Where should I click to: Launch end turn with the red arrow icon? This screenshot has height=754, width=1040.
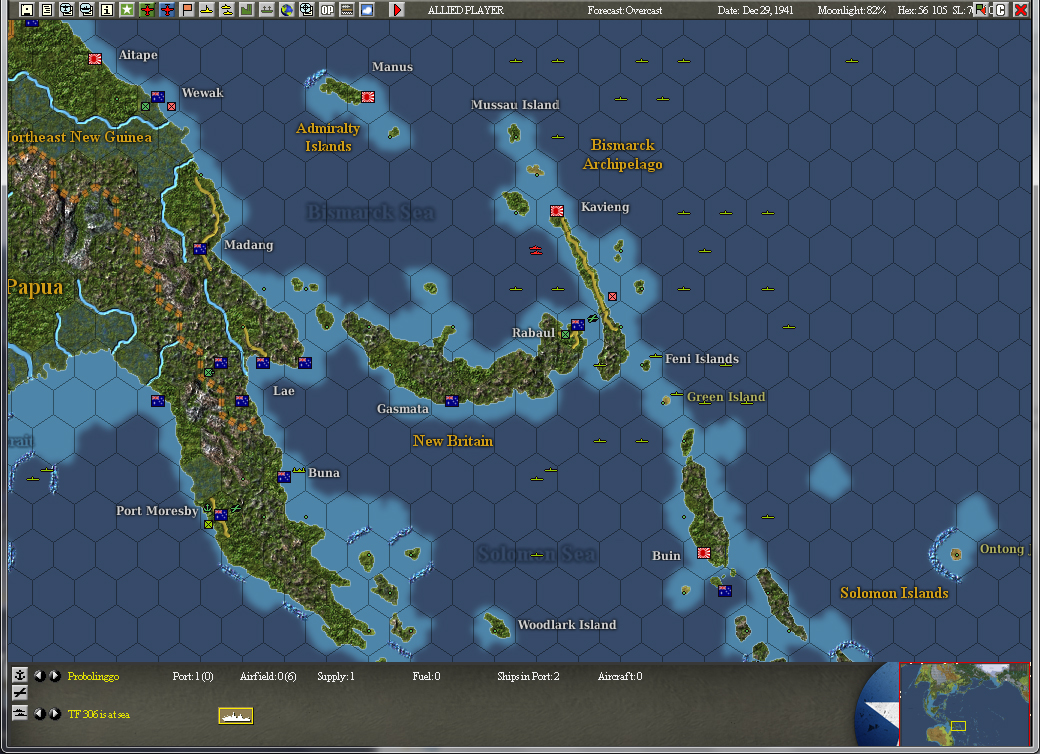(x=396, y=9)
